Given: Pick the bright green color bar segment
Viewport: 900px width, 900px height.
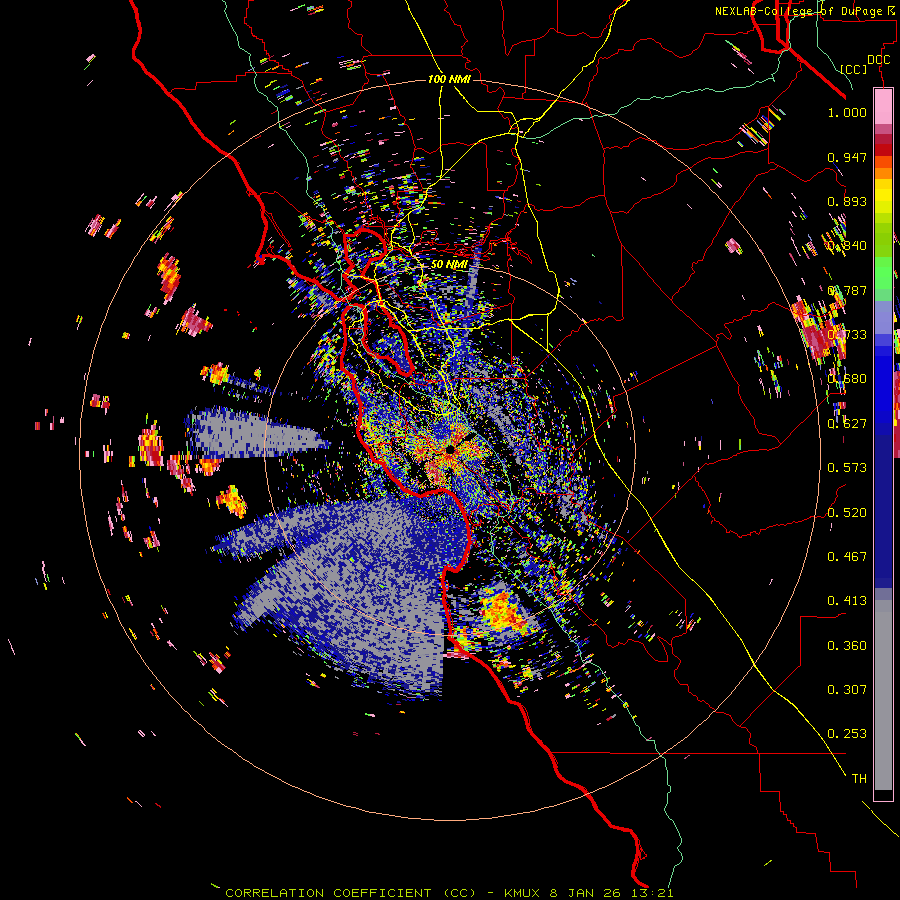Looking at the screenshot, I should point(883,273).
